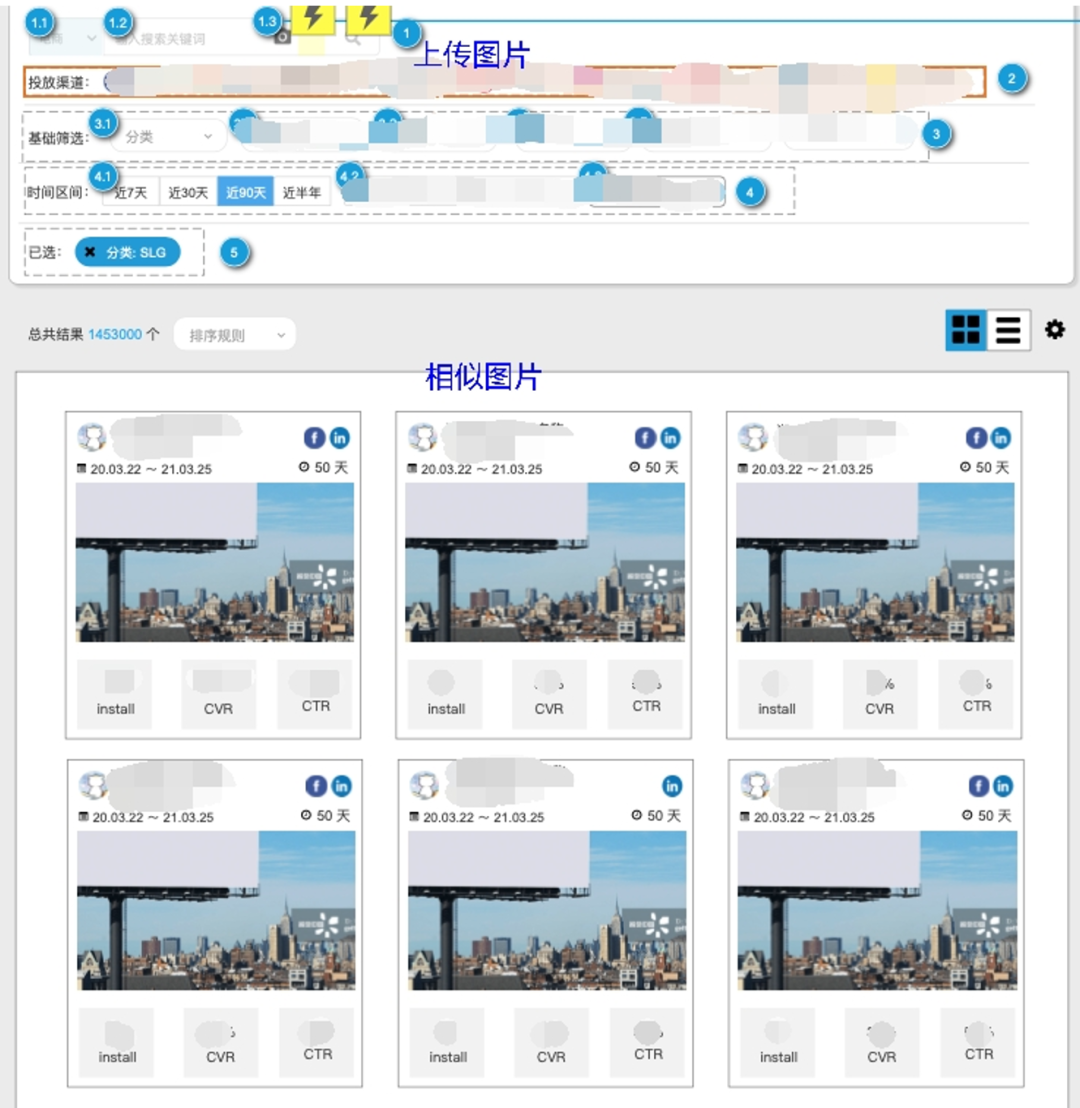Select the 近半年 time range tab
The height and width of the screenshot is (1108, 1080).
(x=302, y=192)
